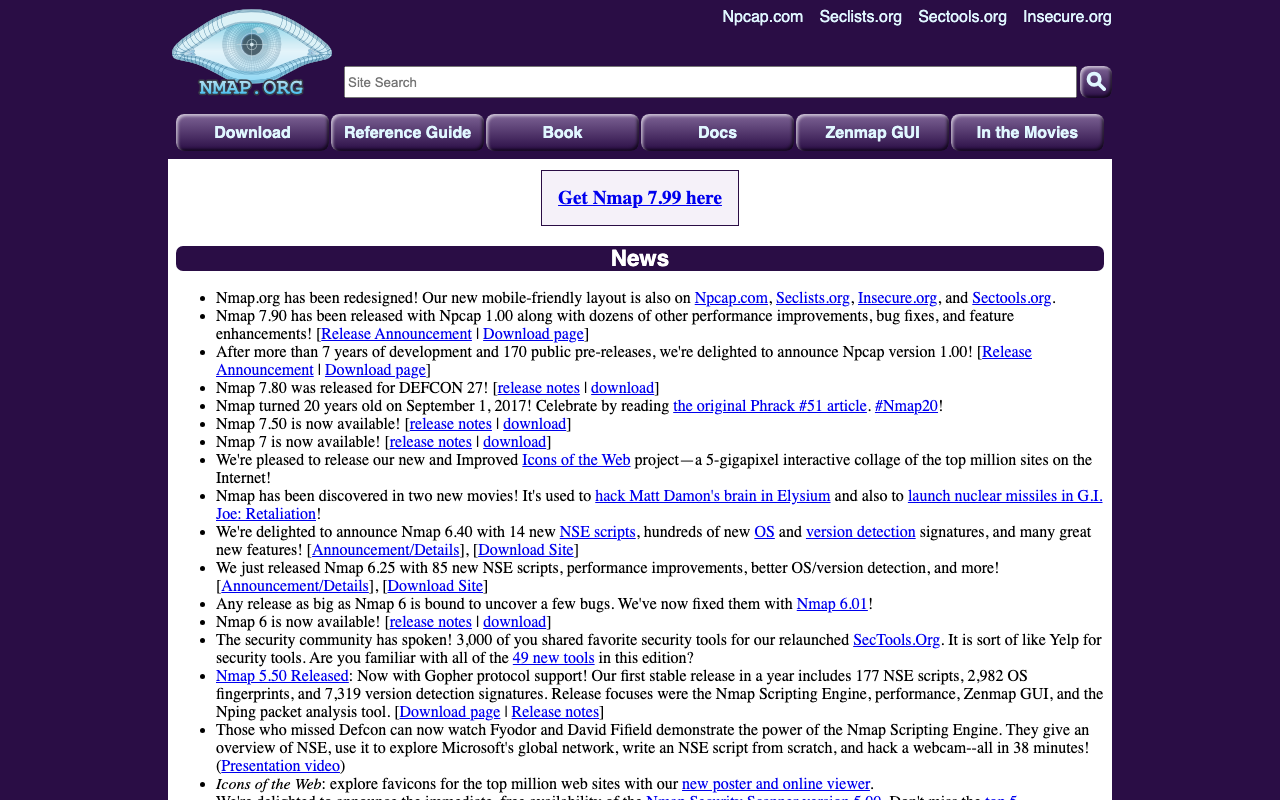
Task: Open the Reference Guide navigation tab
Action: pos(407,132)
